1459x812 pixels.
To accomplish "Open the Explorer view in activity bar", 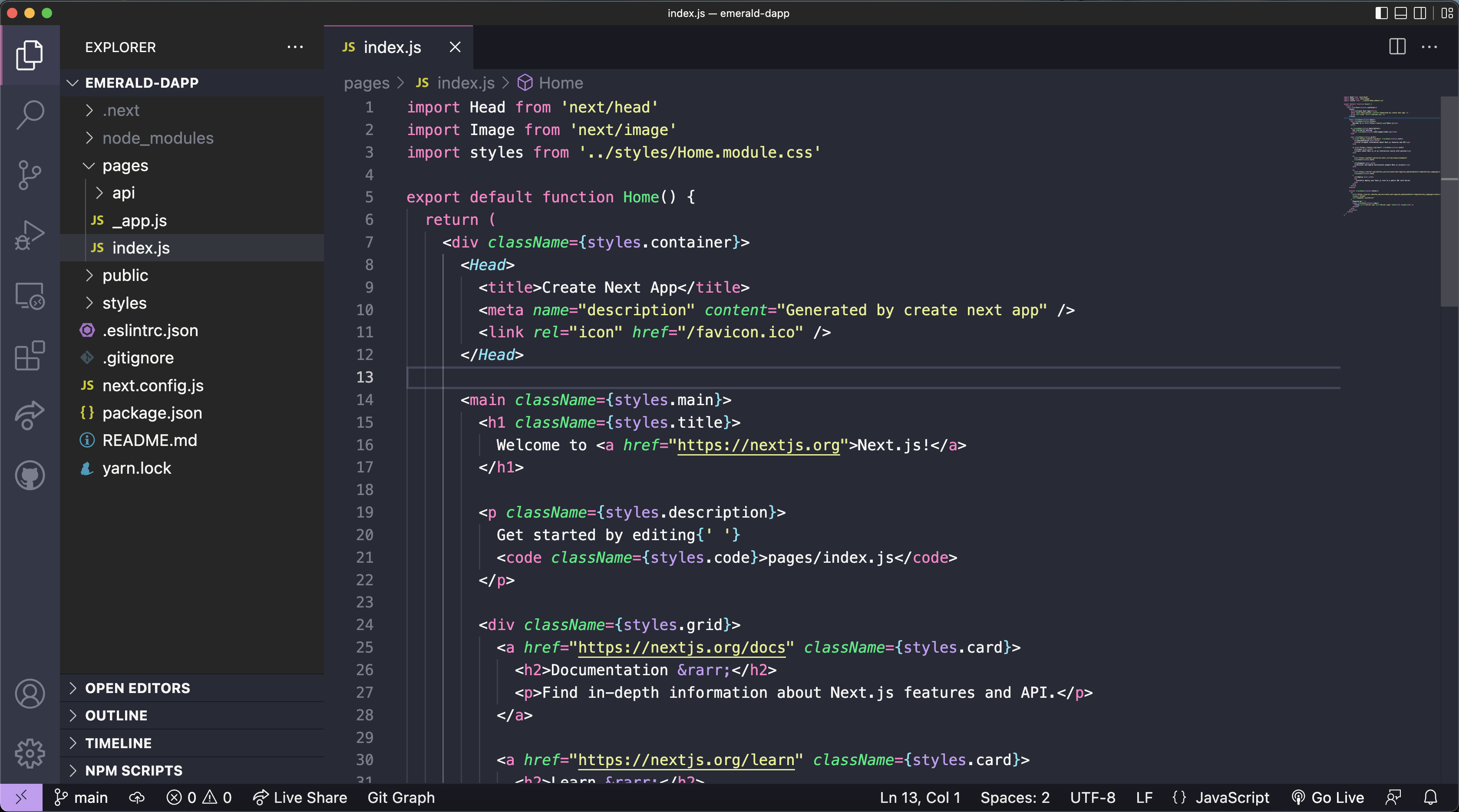I will pos(30,55).
